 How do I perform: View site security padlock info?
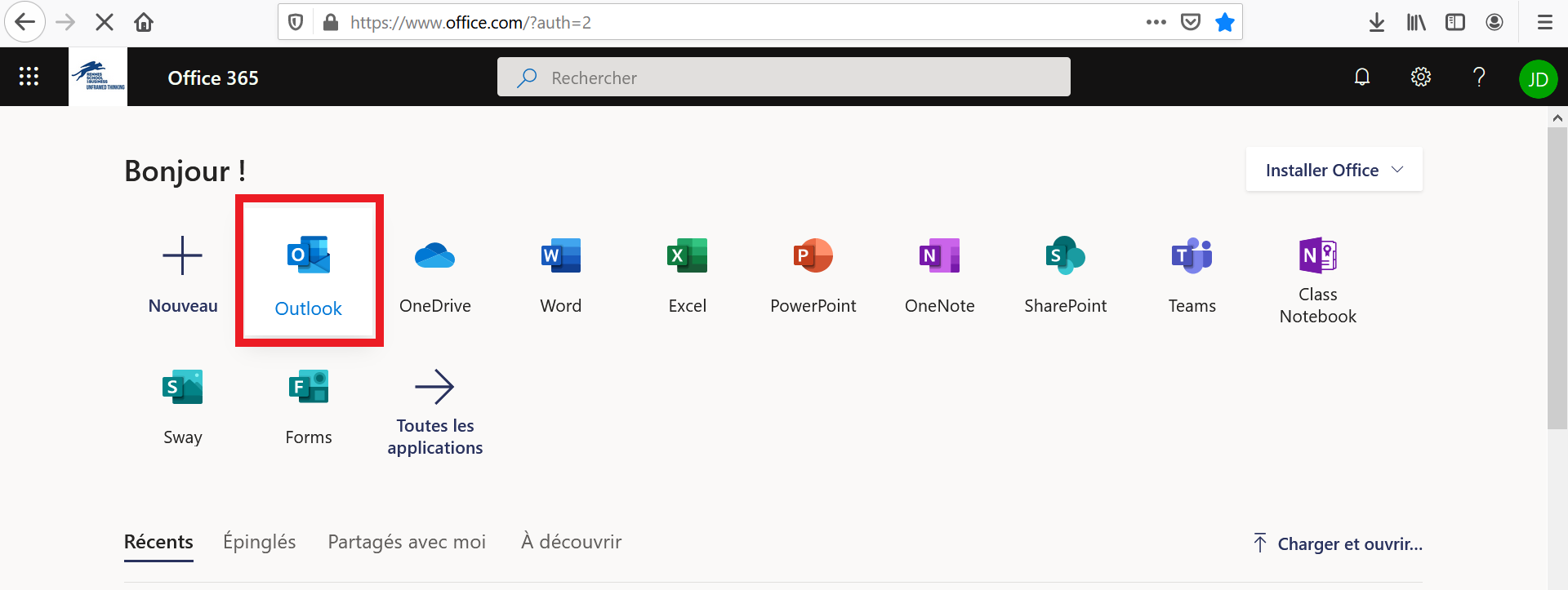[x=331, y=22]
